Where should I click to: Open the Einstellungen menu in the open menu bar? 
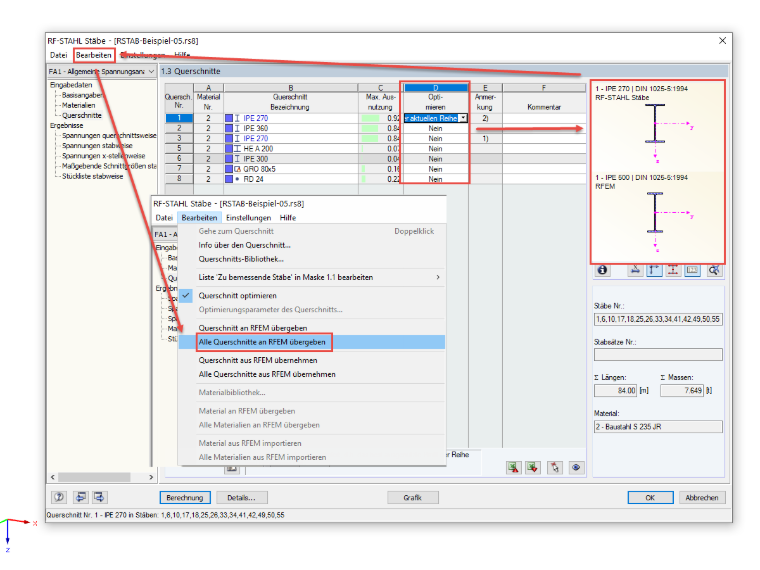248,218
